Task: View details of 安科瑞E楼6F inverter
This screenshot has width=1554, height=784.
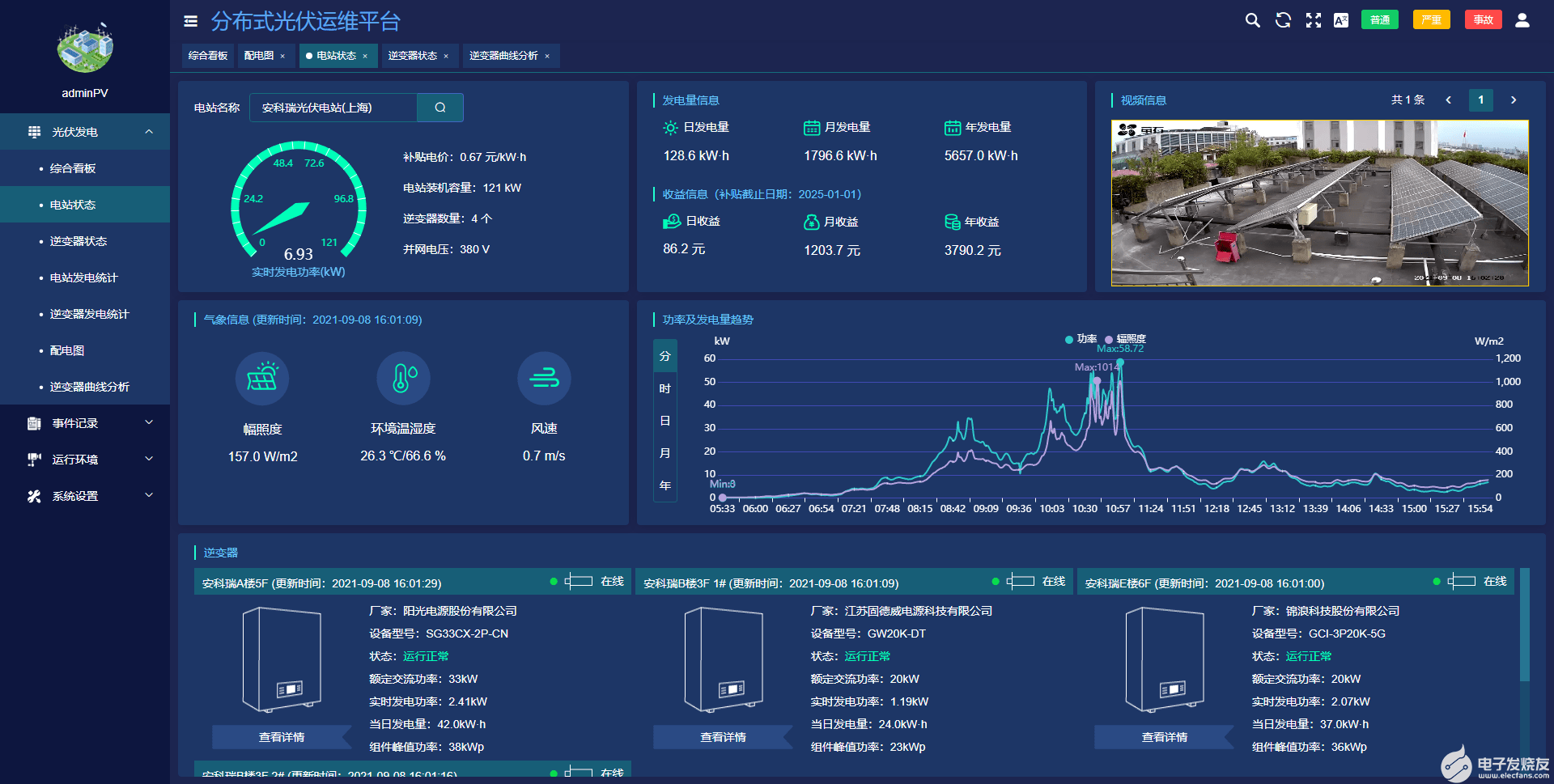Action: click(x=1165, y=737)
